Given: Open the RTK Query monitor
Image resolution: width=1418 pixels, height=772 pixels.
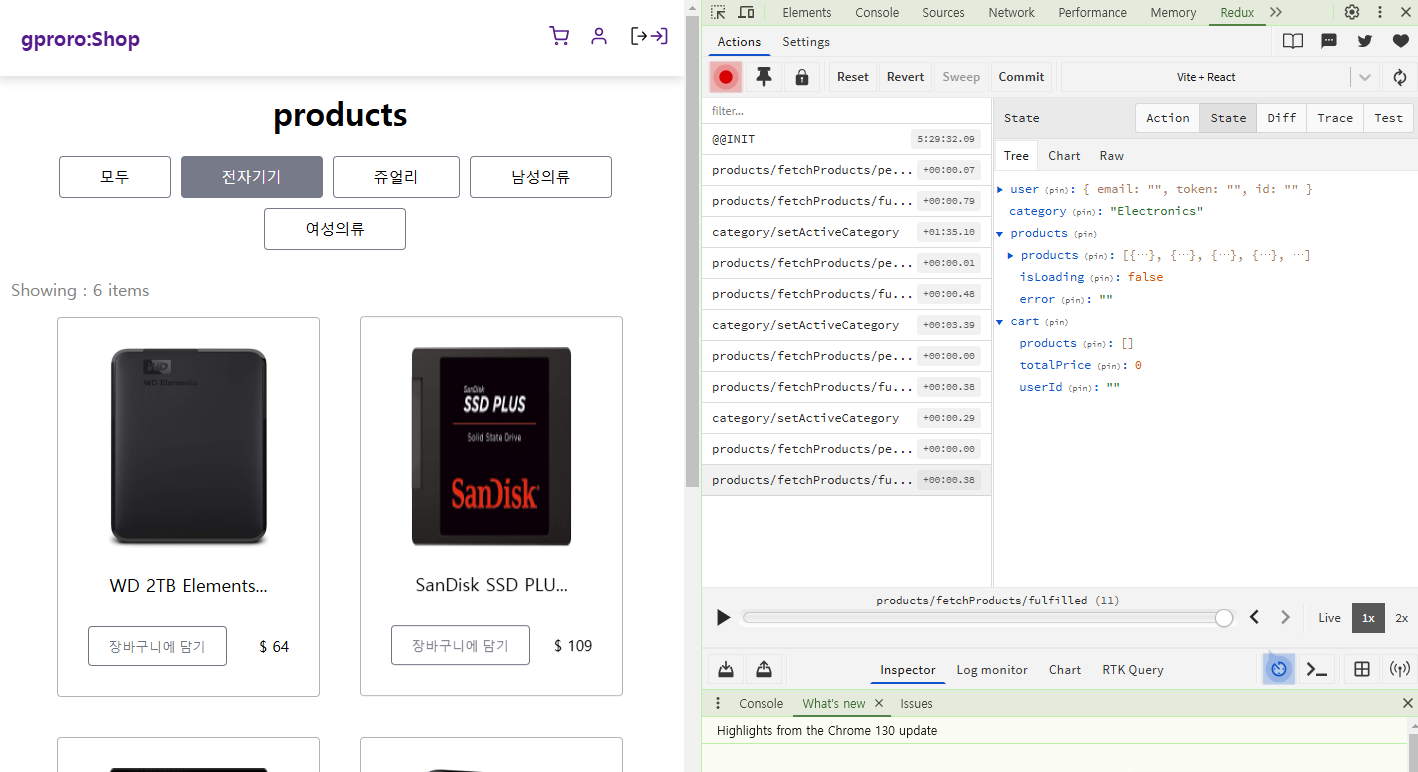Looking at the screenshot, I should click(1133, 670).
